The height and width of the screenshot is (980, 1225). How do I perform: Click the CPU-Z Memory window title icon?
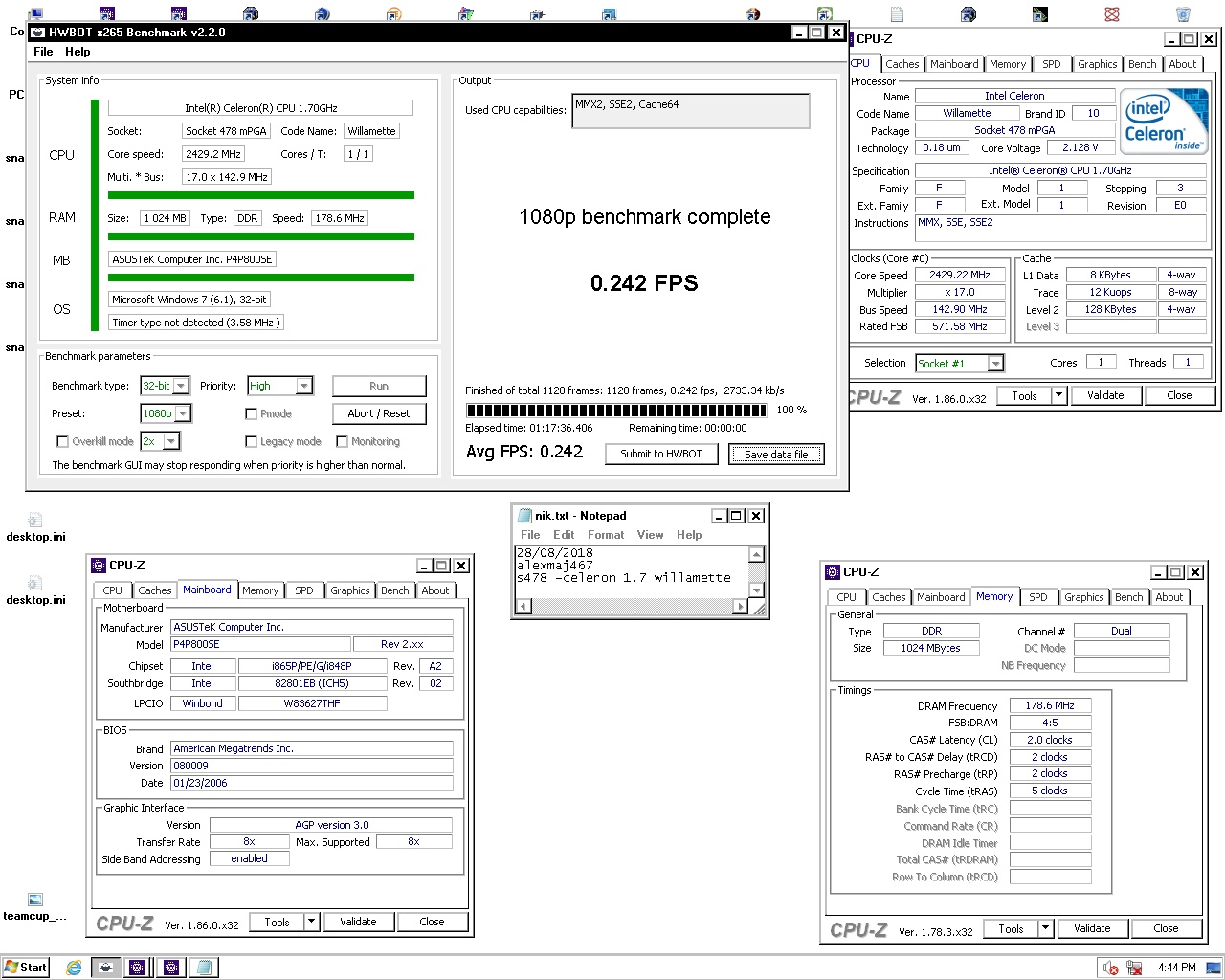click(833, 572)
